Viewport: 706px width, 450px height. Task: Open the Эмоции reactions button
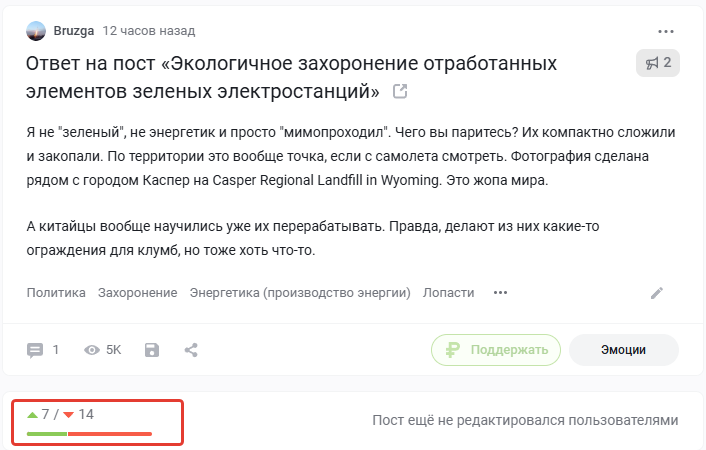pos(623,350)
